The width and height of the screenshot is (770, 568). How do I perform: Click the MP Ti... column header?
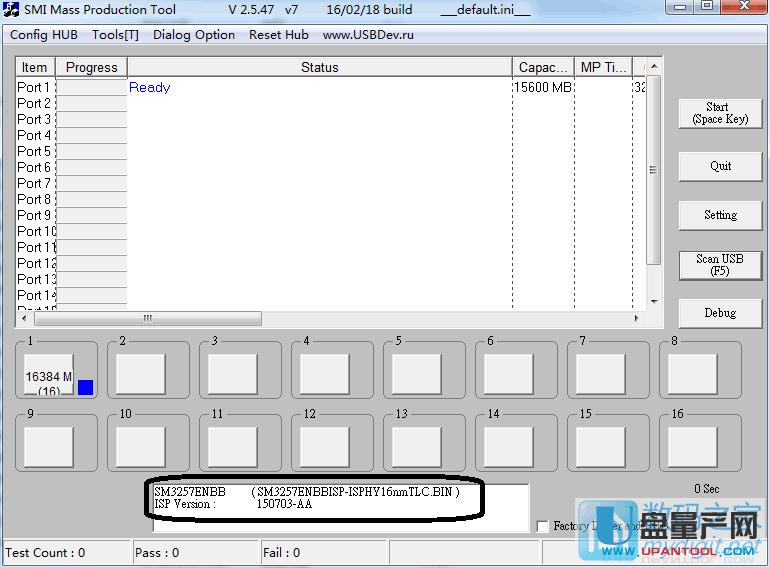pyautogui.click(x=604, y=67)
